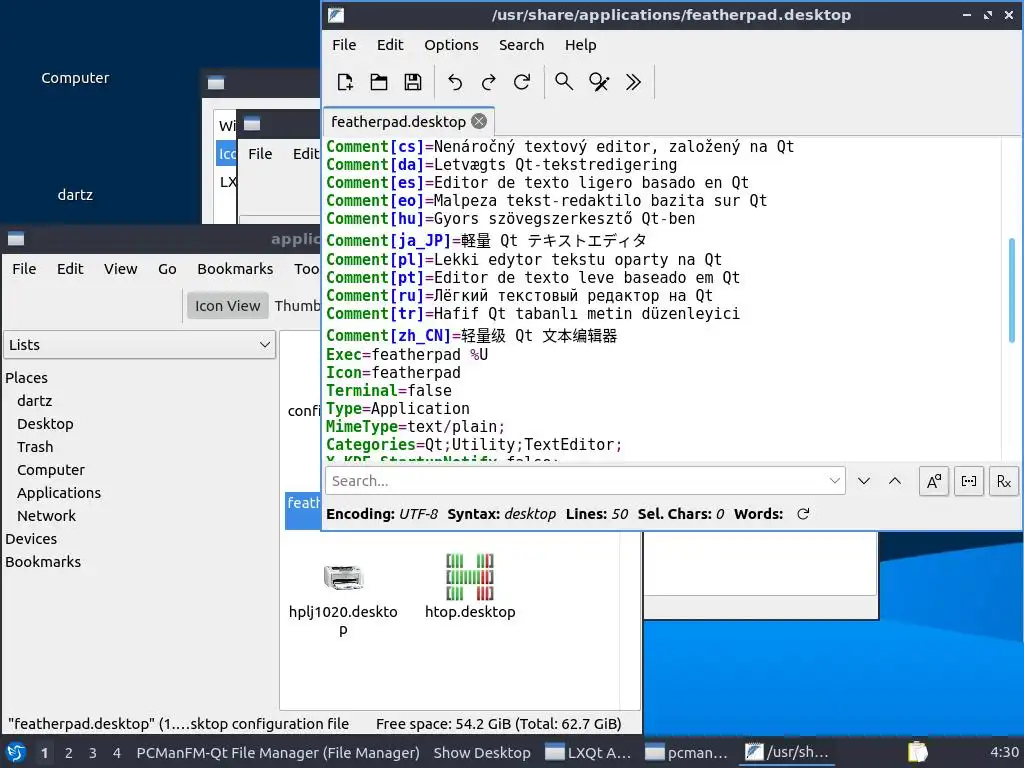Click Encoding: UTF-8 in status bar
Viewport: 1024px width, 768px height.
pyautogui.click(x=382, y=514)
